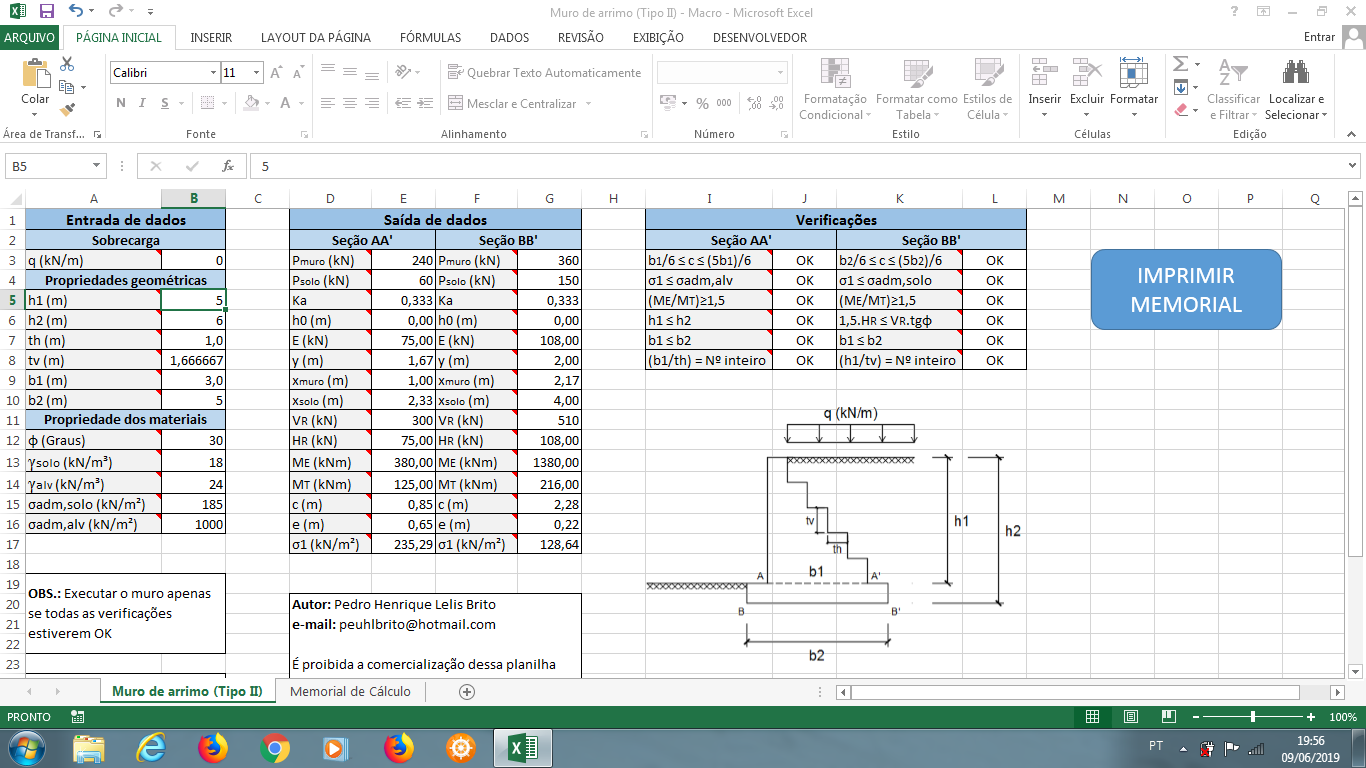The width and height of the screenshot is (1366, 768).
Task: Increase font size with the larger A icon
Action: [277, 73]
